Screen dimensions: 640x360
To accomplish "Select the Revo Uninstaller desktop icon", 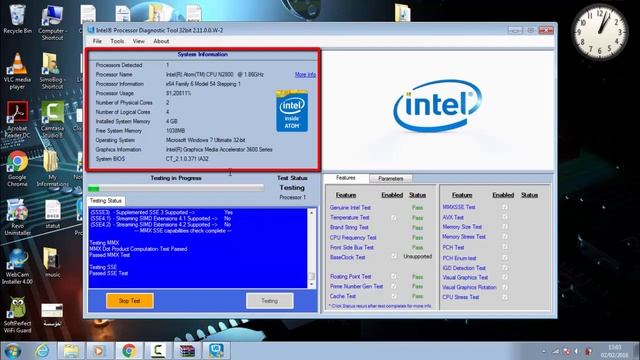I will tap(17, 217).
